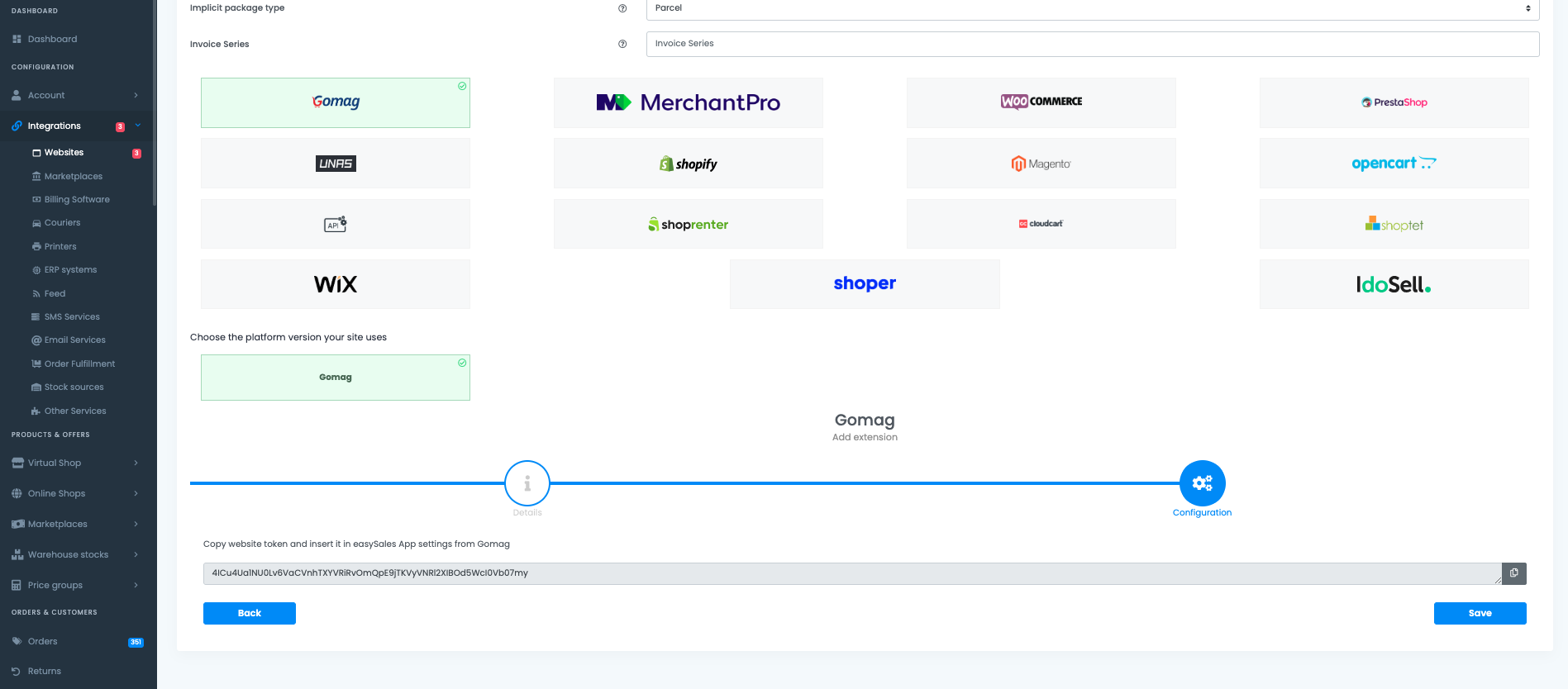This screenshot has height=689, width=1568.
Task: Select the Shoper platform tile
Action: point(865,284)
